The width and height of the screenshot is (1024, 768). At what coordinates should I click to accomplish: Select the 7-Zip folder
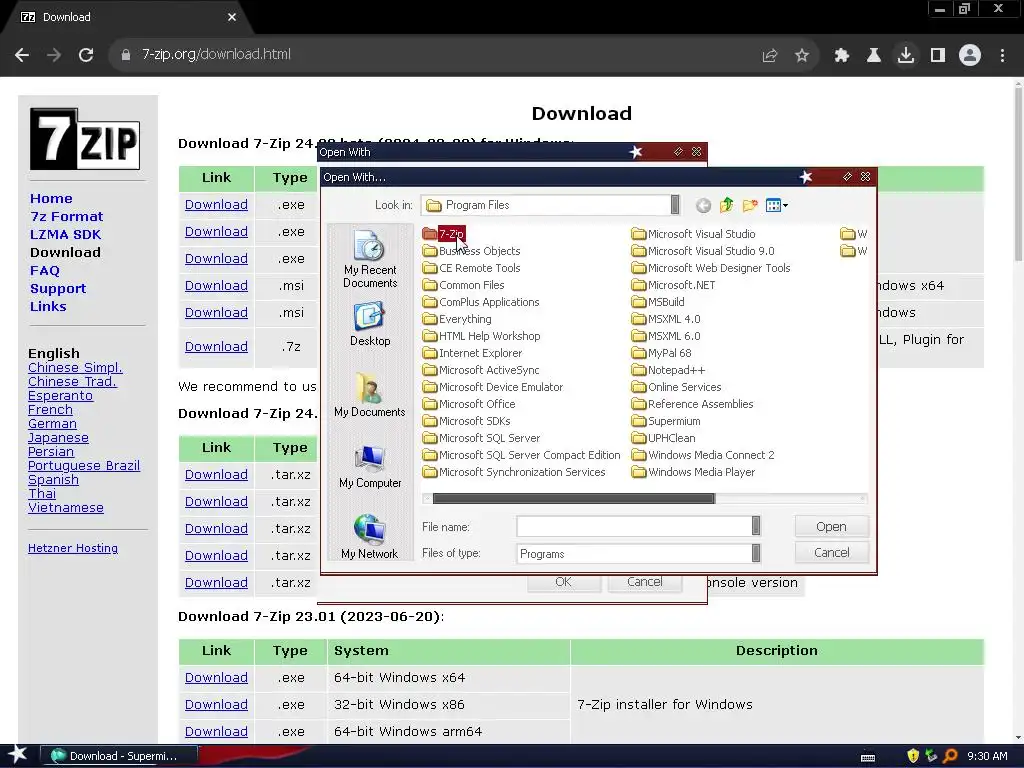click(443, 234)
